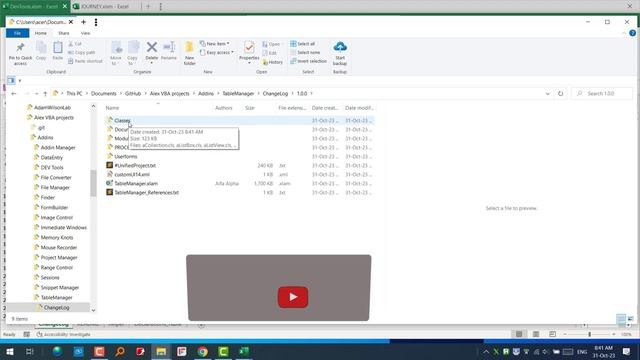Switch to the details view layout icon

coord(621,318)
